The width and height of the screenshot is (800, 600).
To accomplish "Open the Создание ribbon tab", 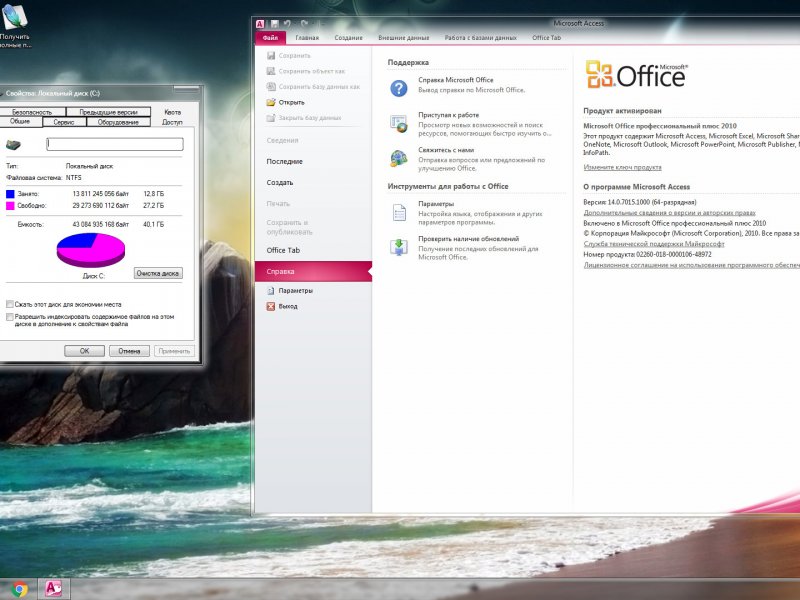I will pyautogui.click(x=348, y=38).
